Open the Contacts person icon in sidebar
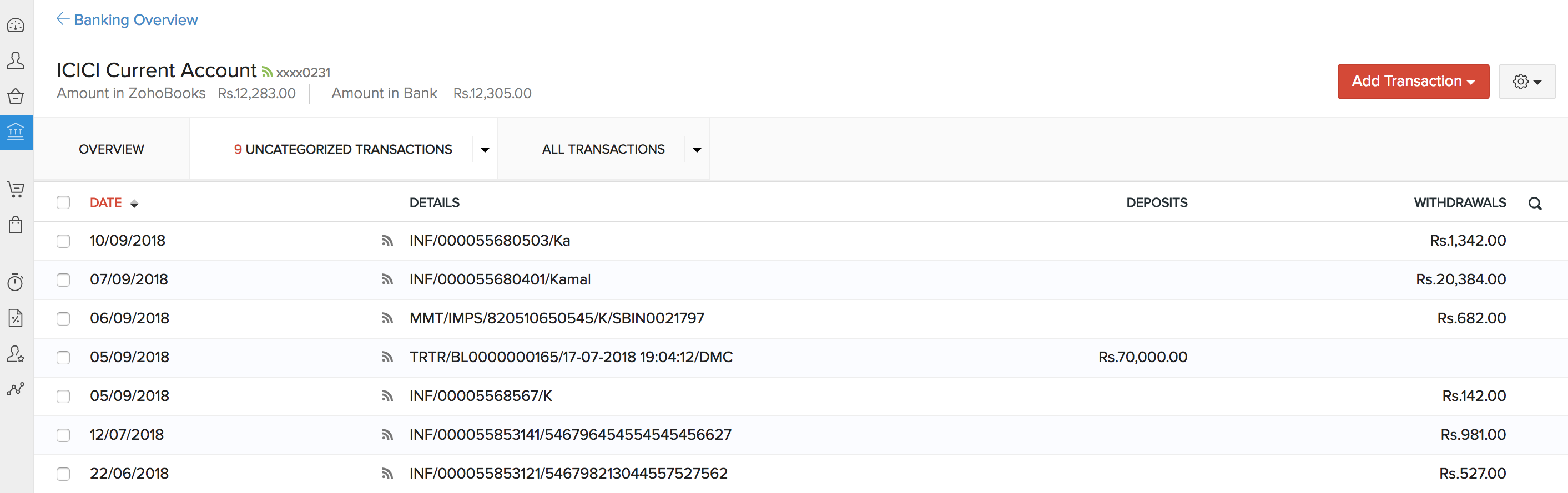 pos(16,61)
